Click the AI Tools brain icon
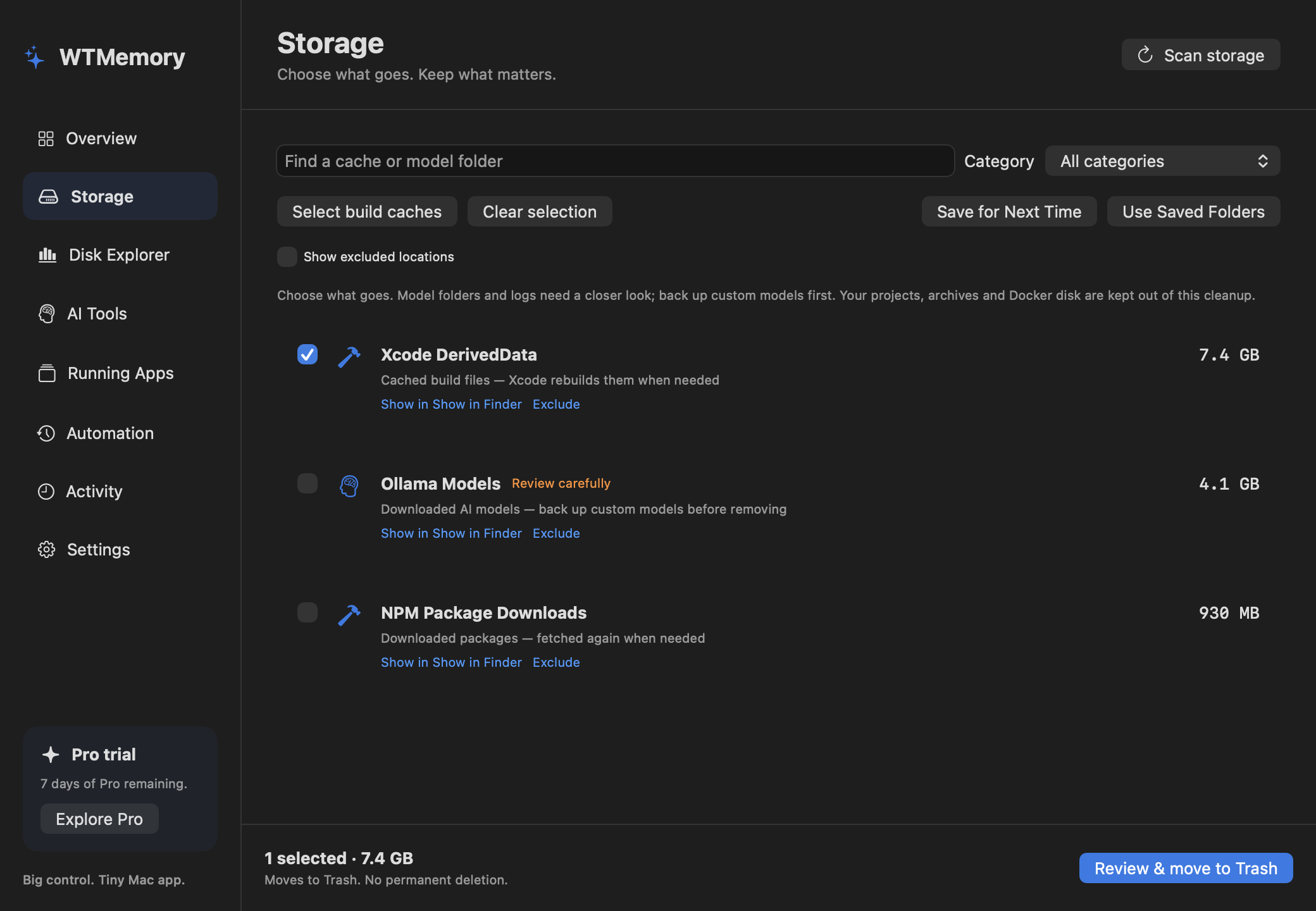Image resolution: width=1316 pixels, height=911 pixels. click(46, 314)
